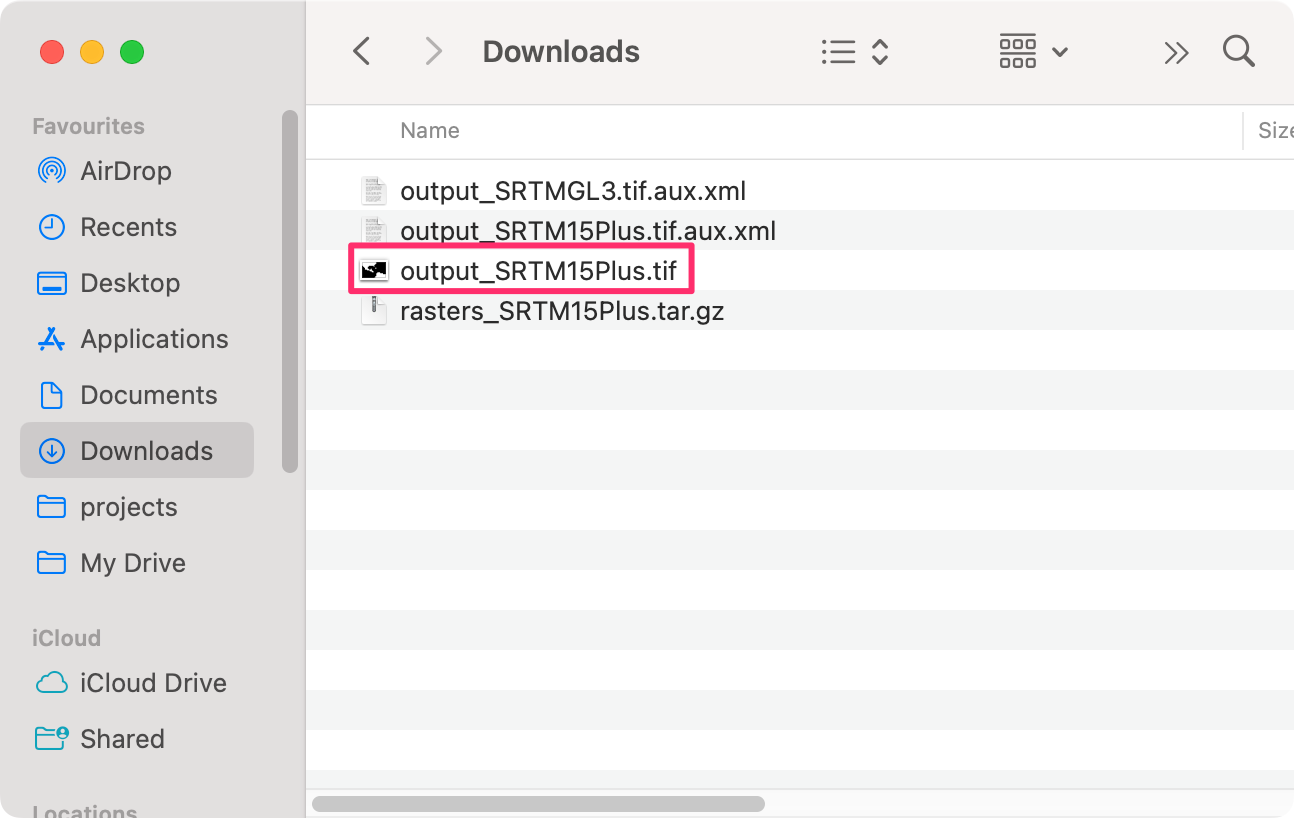
Task: Open Applications from Favourites sidebar
Action: point(154,339)
